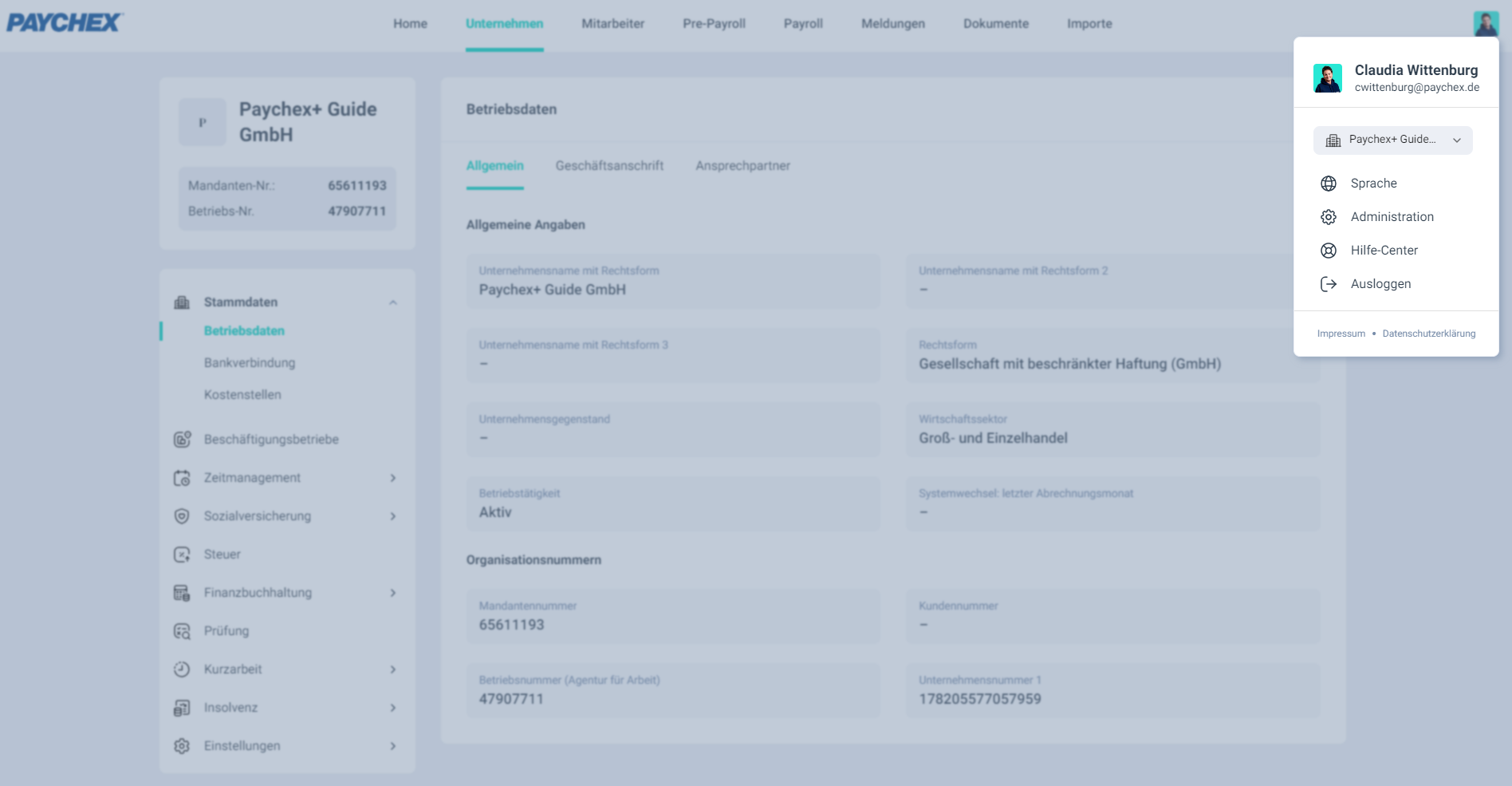This screenshot has height=786, width=1512.
Task: Click the Prüfung sidebar icon
Action: 182,631
